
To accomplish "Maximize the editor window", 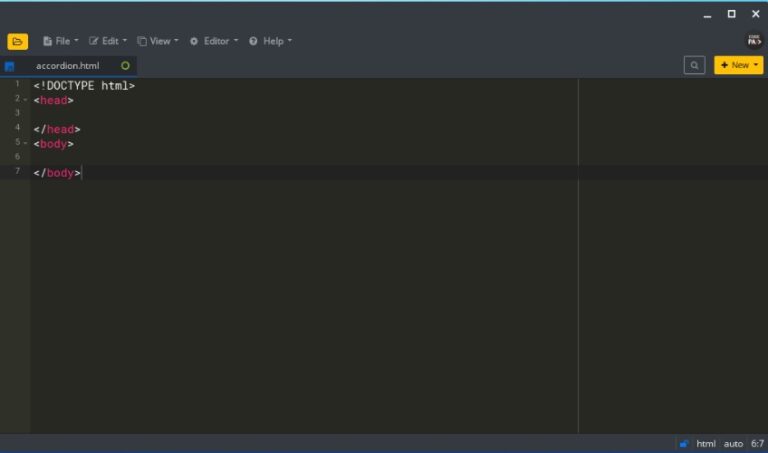I will click(x=731, y=14).
